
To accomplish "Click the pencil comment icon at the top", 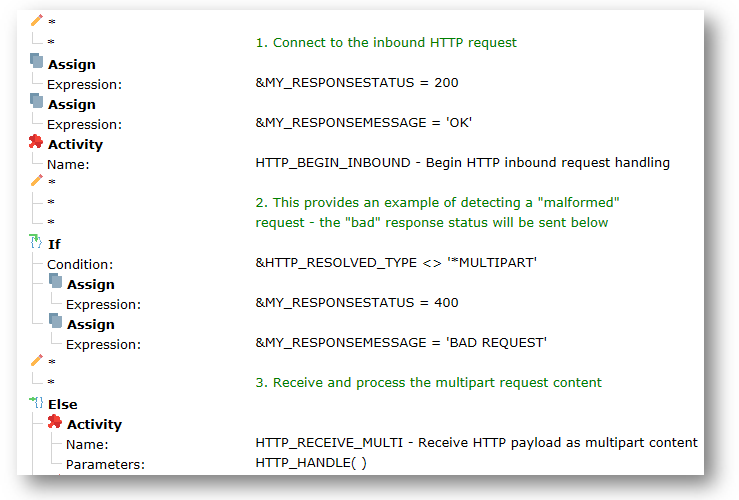I will (x=37, y=20).
